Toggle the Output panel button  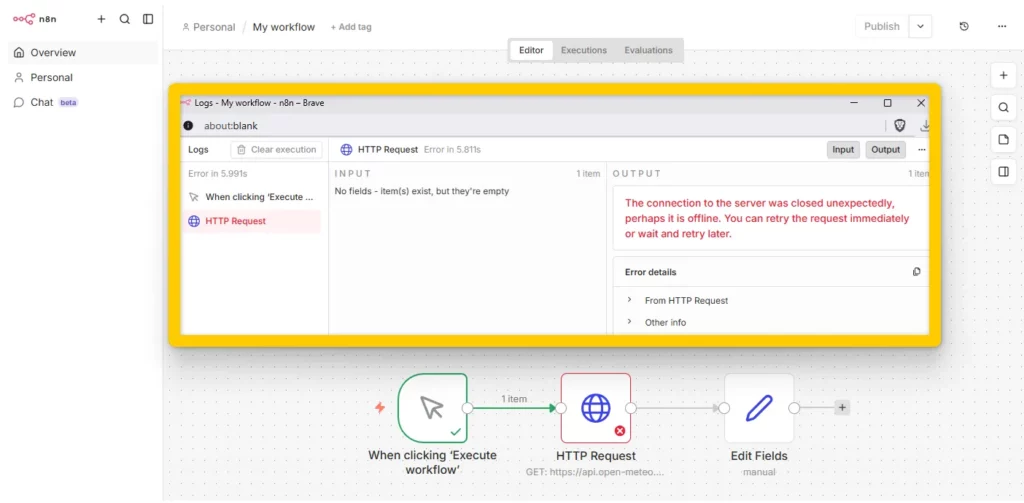click(x=886, y=150)
